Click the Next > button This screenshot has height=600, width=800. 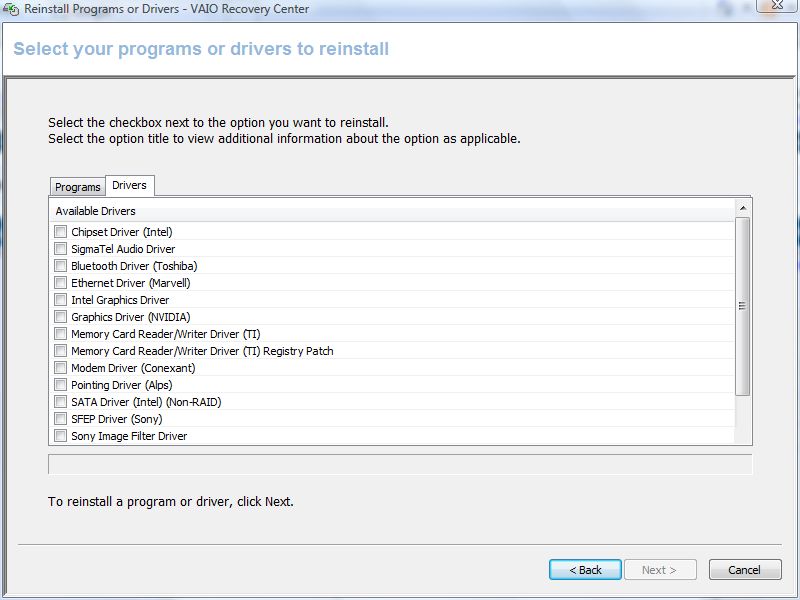tap(659, 569)
